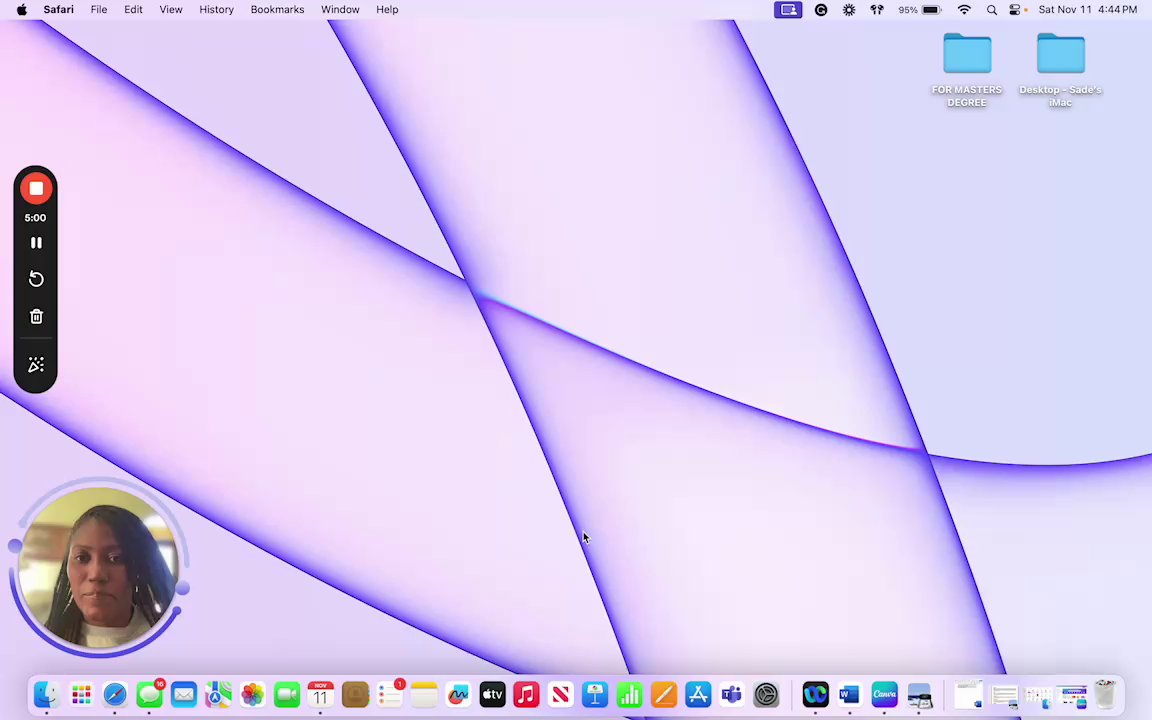Open Maps from the Dock
This screenshot has width=1152, height=720.
coord(218,694)
